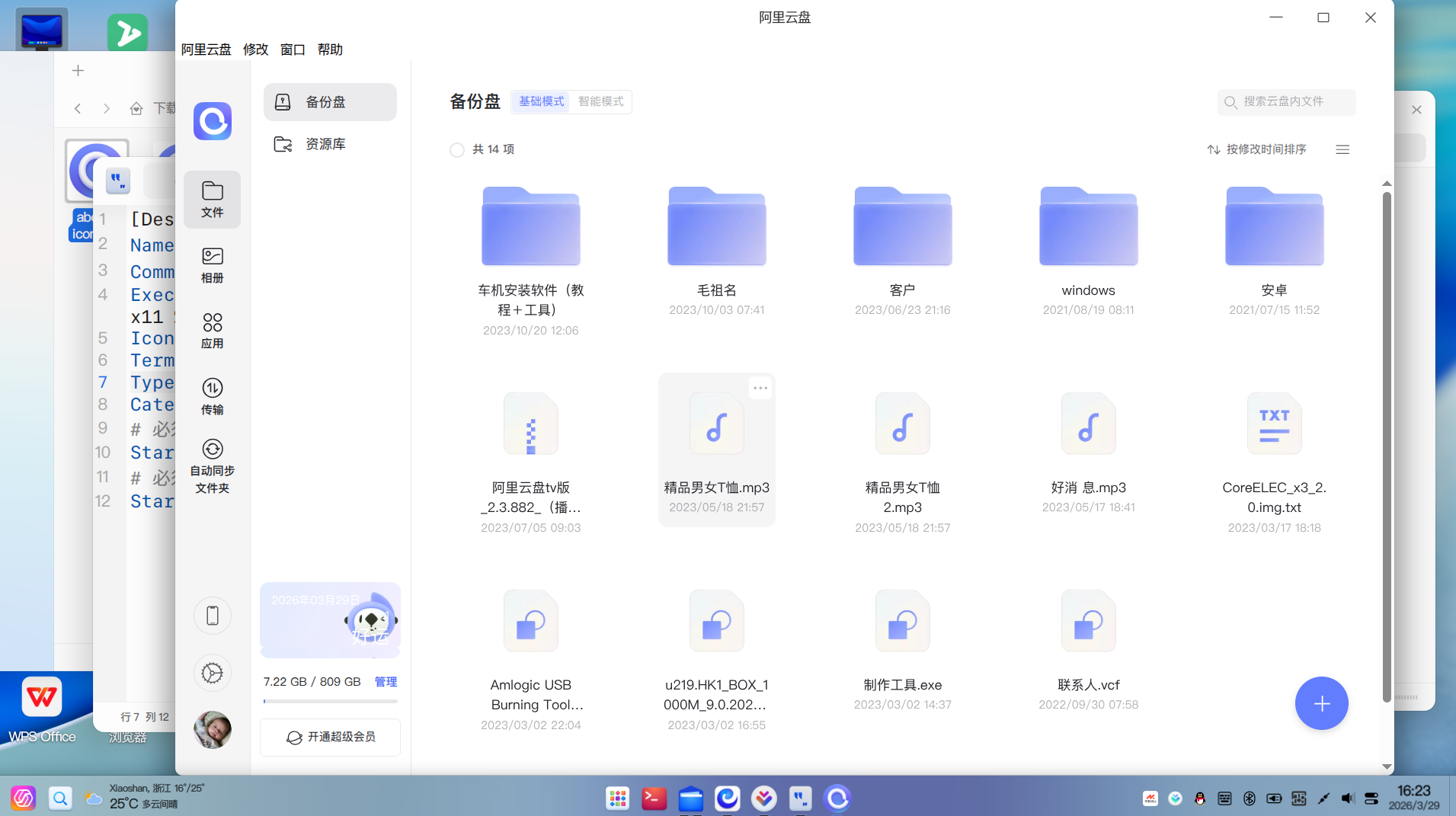
Task: Open the three-dot menu on 精品男女T恤.mp3
Action: [x=760, y=388]
